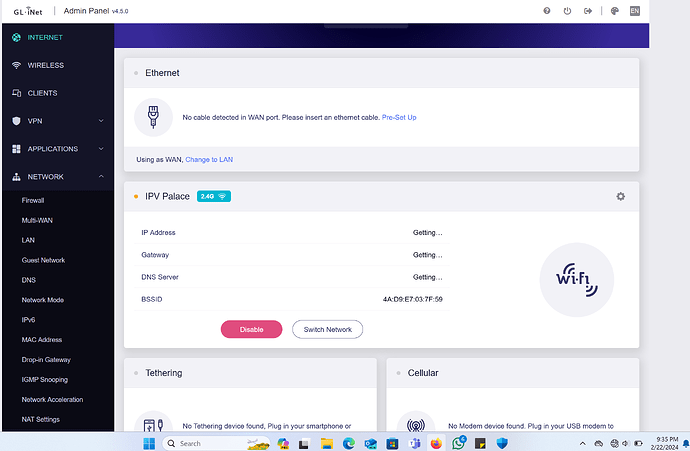Open the EN language selector
The image size is (690, 451).
pyautogui.click(x=634, y=11)
